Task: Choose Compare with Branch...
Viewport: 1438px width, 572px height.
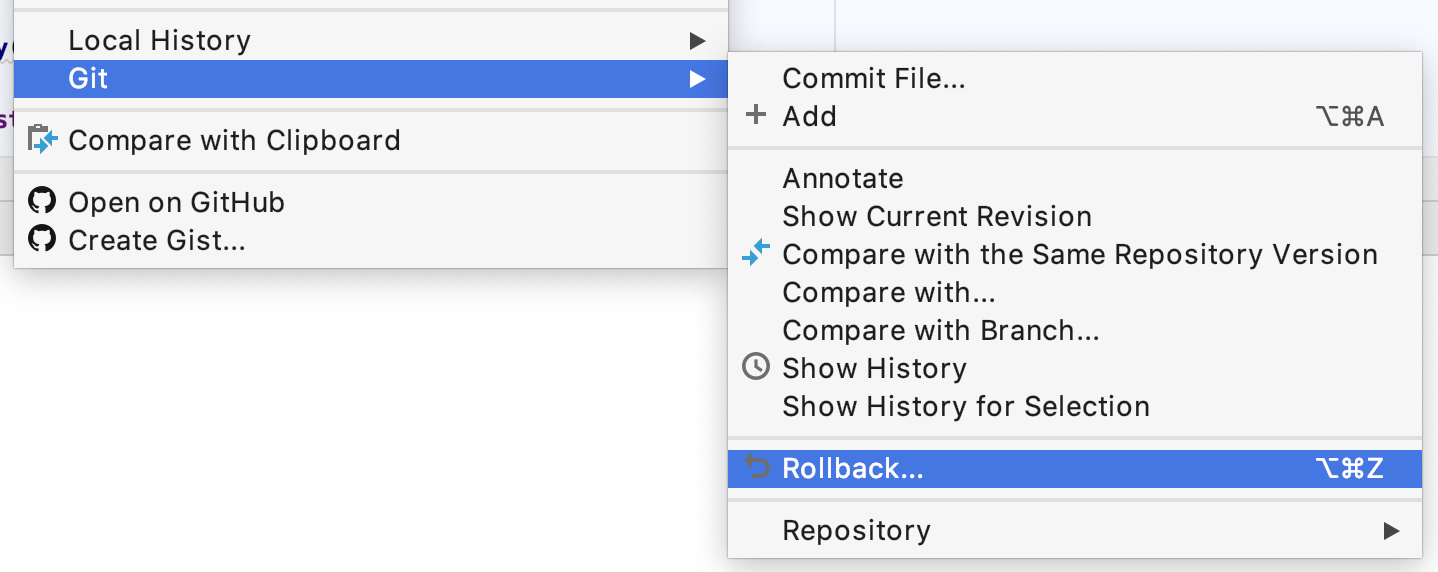Action: (x=940, y=330)
